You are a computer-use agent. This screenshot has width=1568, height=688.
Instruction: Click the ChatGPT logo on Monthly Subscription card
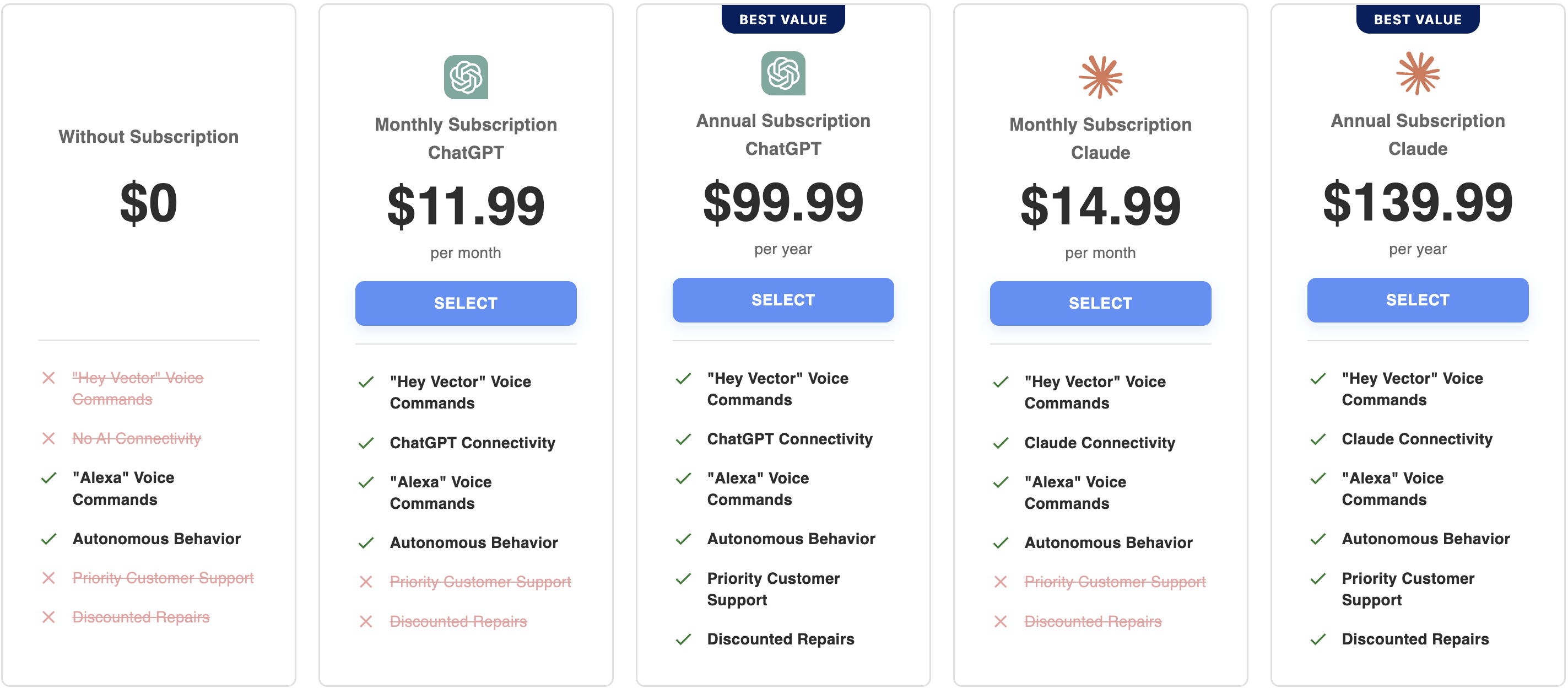pos(466,77)
